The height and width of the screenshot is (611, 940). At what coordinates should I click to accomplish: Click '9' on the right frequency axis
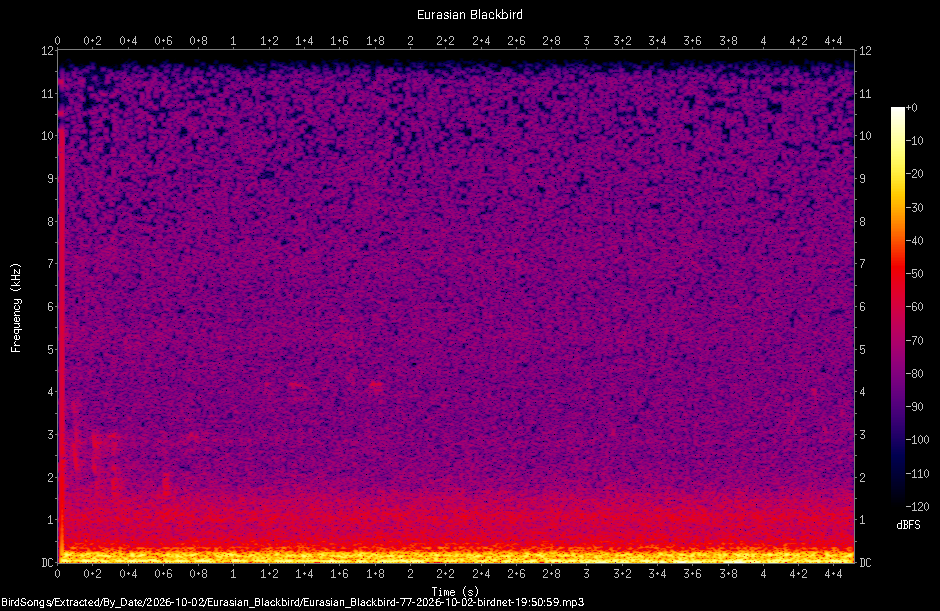point(863,179)
